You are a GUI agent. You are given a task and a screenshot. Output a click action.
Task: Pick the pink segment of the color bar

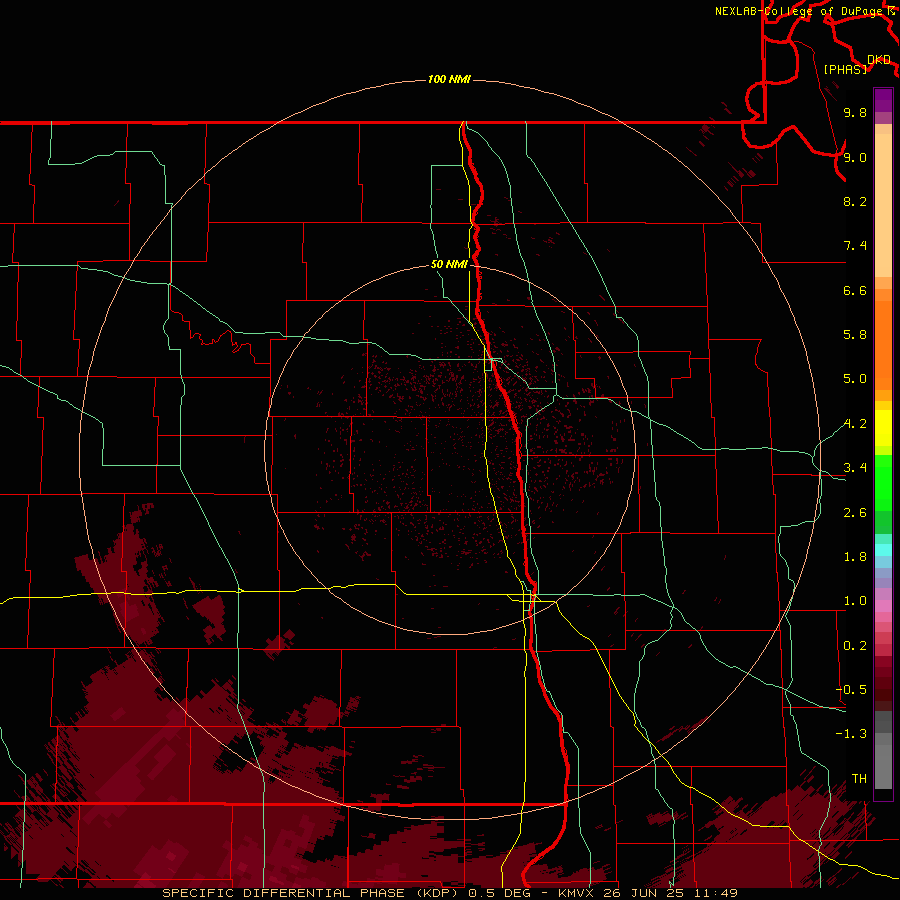click(x=883, y=606)
